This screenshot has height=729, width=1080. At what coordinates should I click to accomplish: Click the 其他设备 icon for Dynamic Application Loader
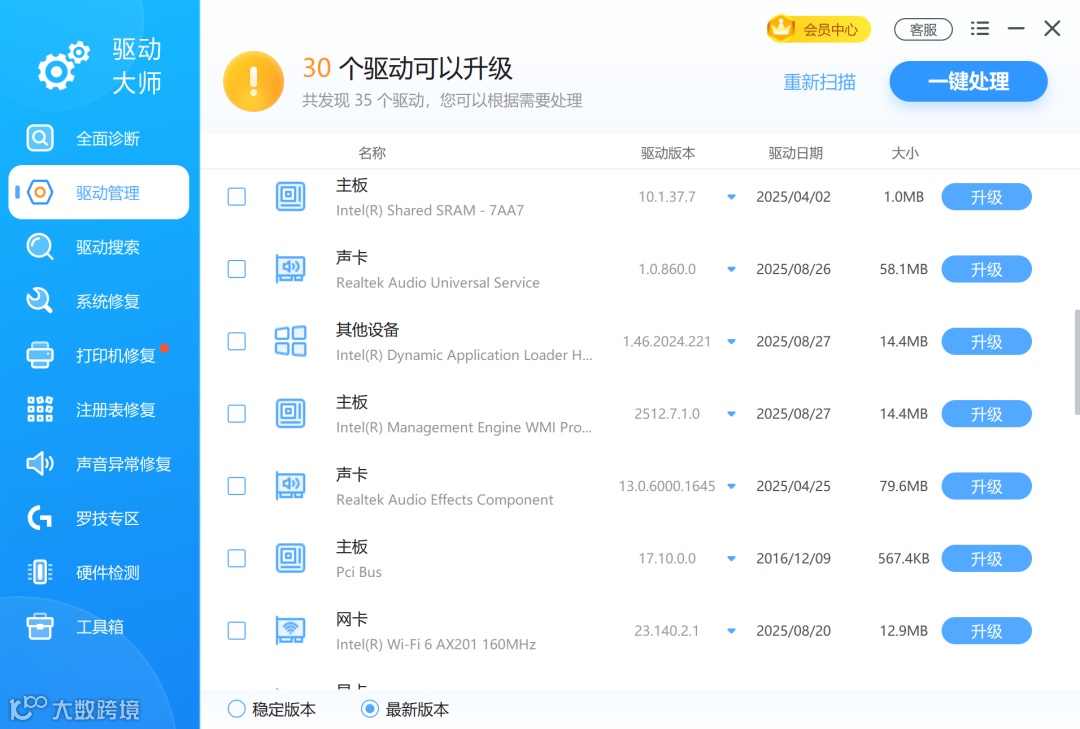tap(291, 341)
